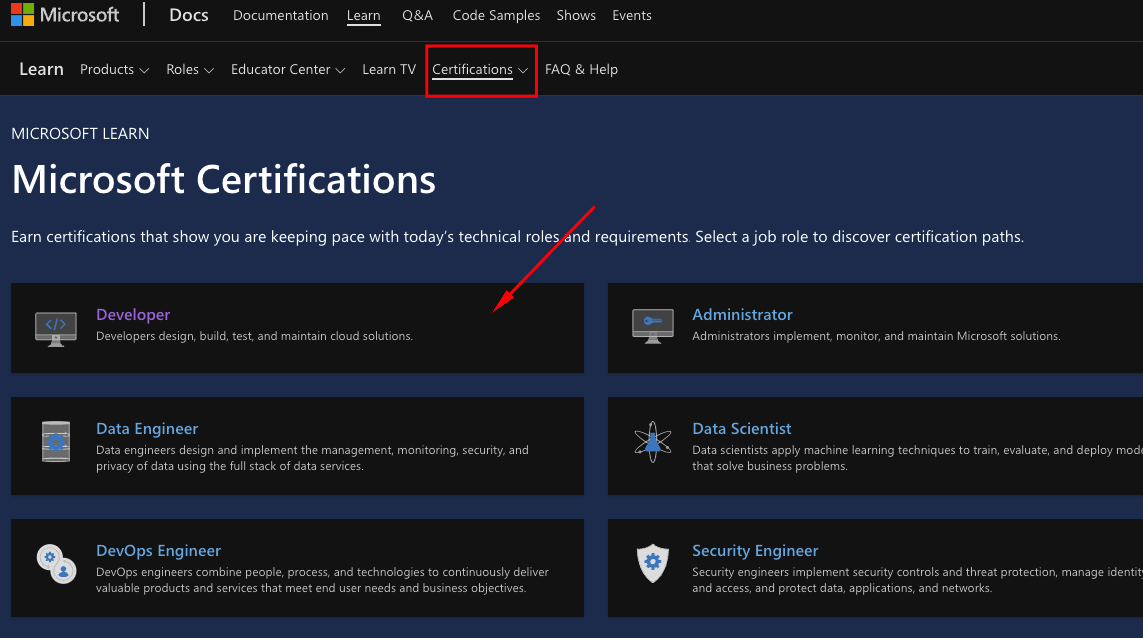Click 'DevOps engineers combine people, process' description
This screenshot has height=638, width=1143.
(322, 580)
